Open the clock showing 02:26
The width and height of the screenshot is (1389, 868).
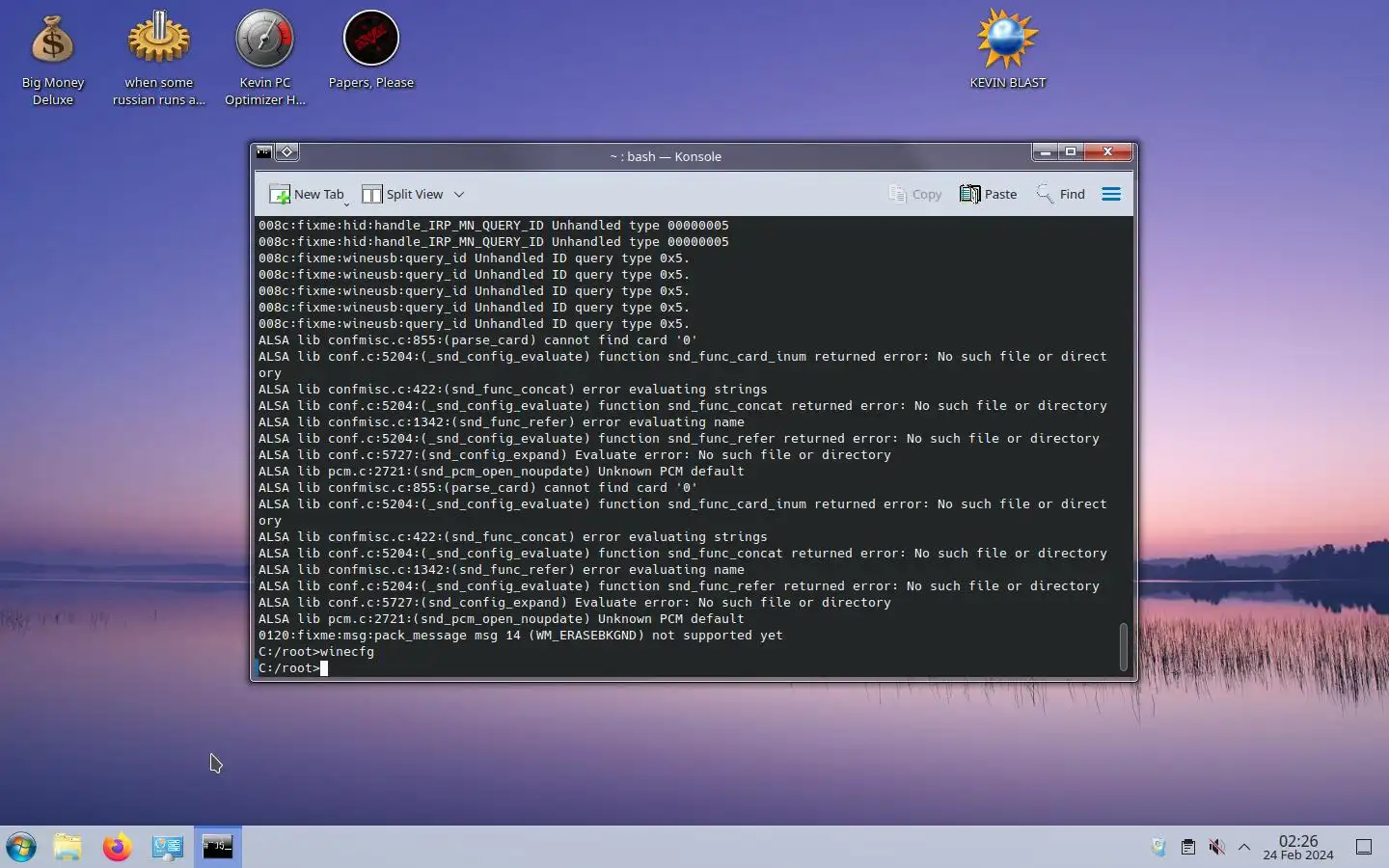tap(1298, 847)
